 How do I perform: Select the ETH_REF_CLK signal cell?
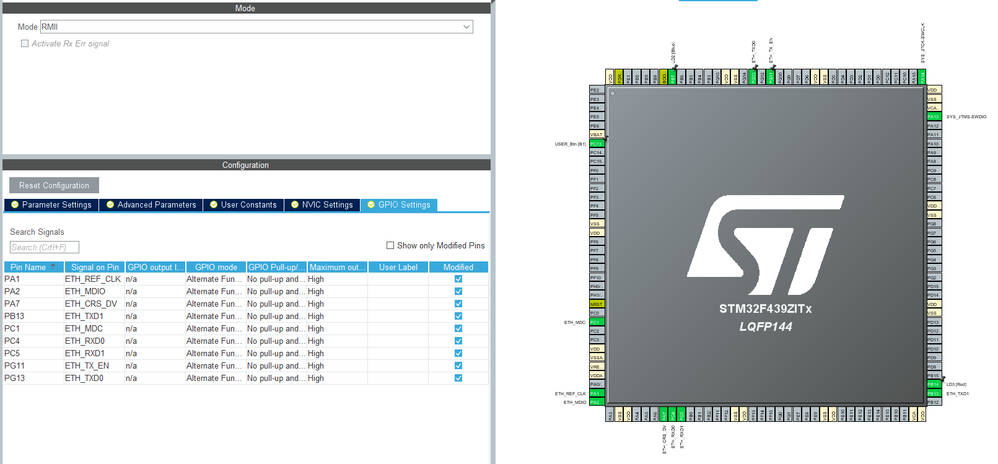(x=93, y=279)
